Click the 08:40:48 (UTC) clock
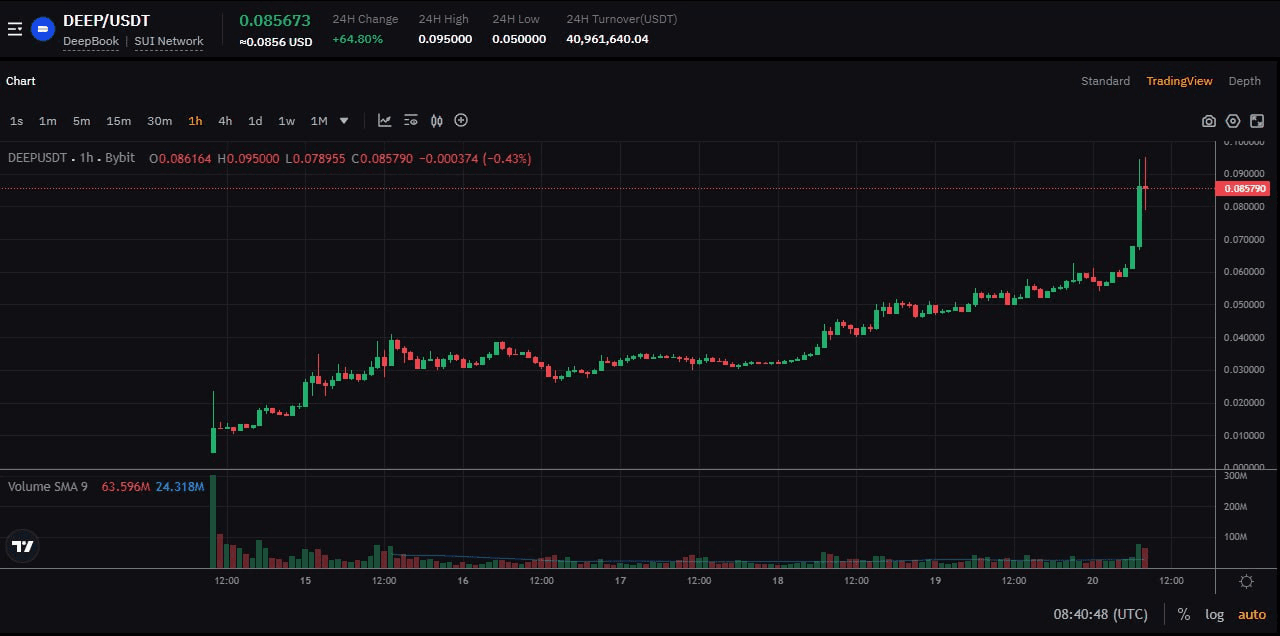 point(1100,614)
